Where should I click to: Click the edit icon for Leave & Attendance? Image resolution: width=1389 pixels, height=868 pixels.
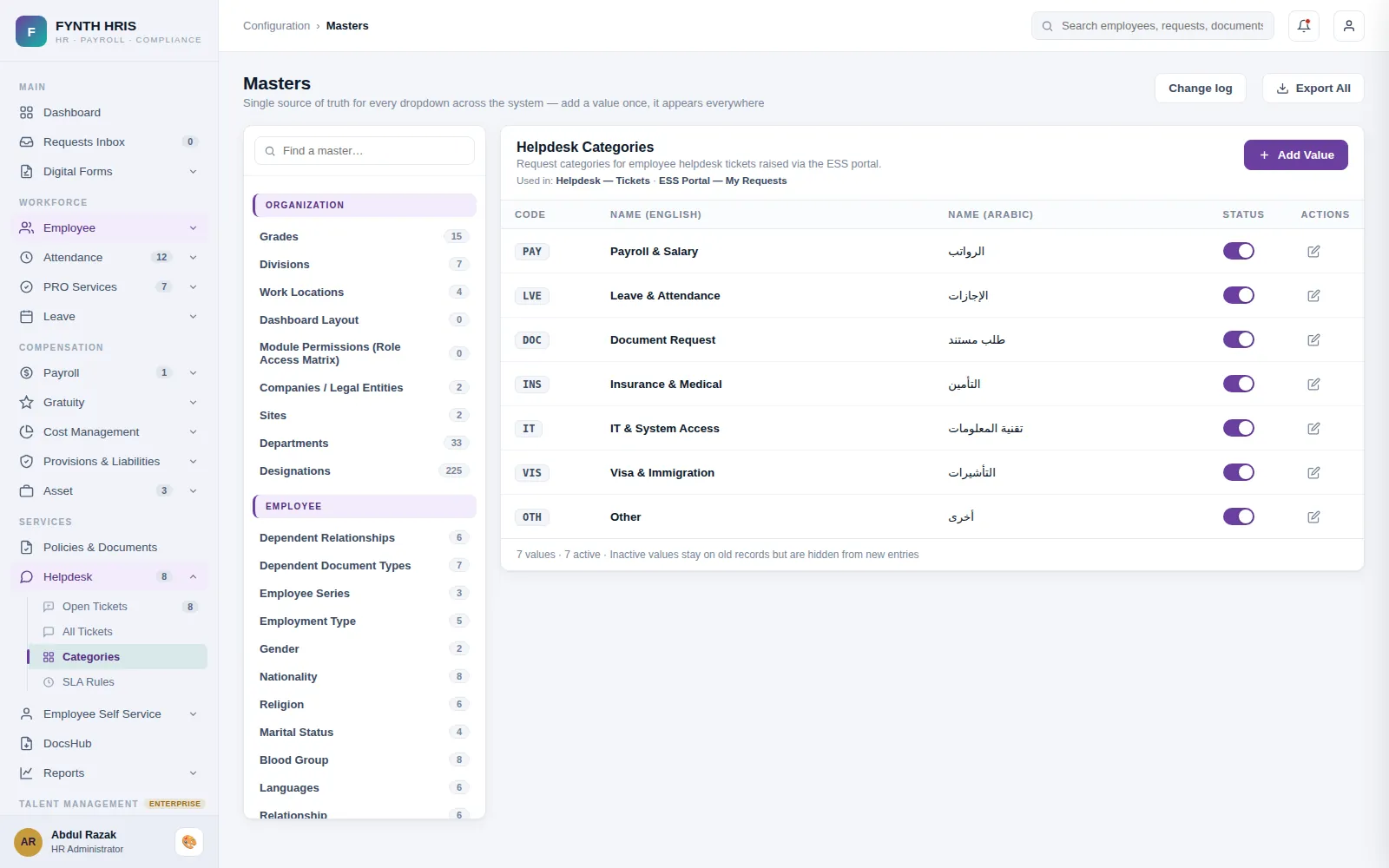tap(1313, 295)
